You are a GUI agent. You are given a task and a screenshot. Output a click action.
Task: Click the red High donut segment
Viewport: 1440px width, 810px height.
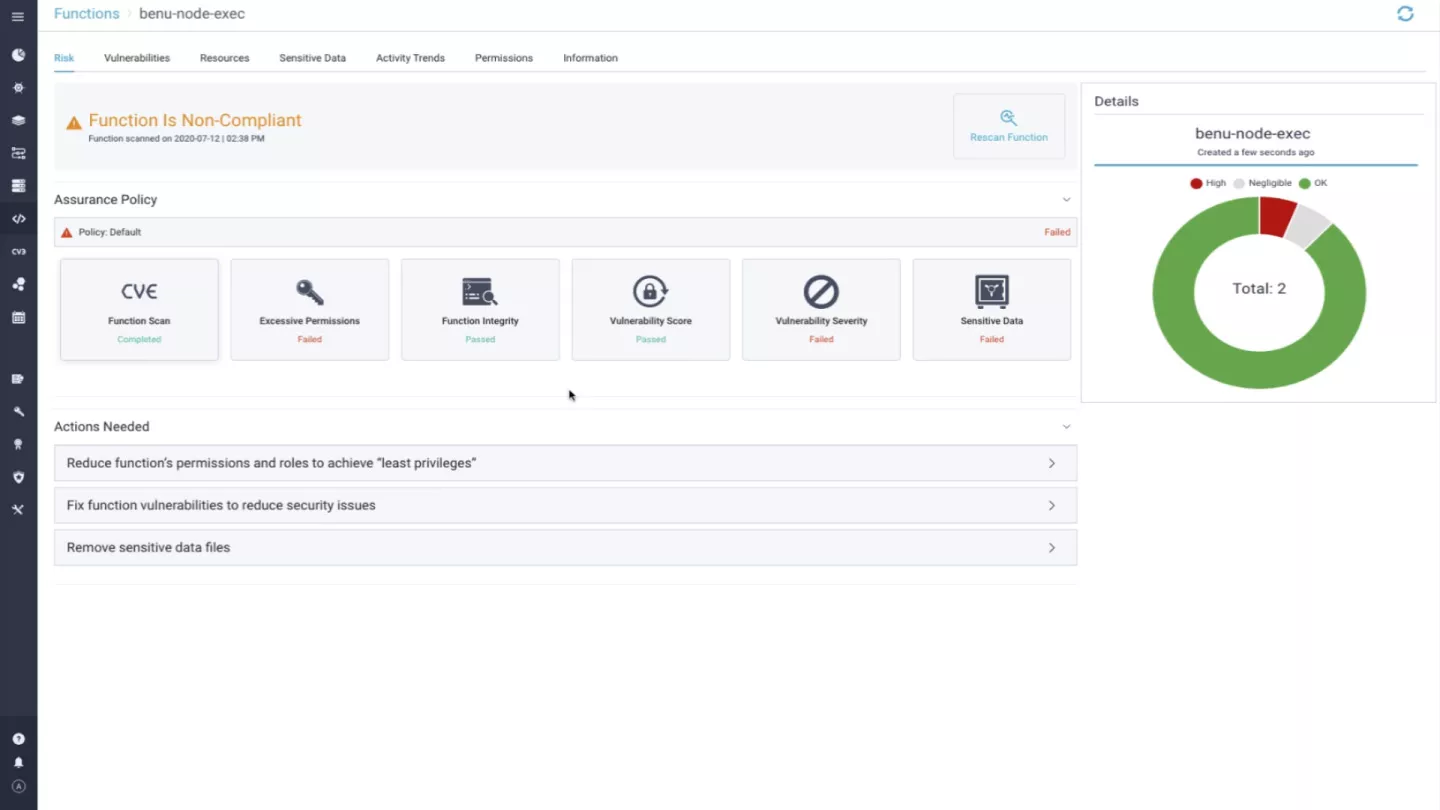point(1276,217)
